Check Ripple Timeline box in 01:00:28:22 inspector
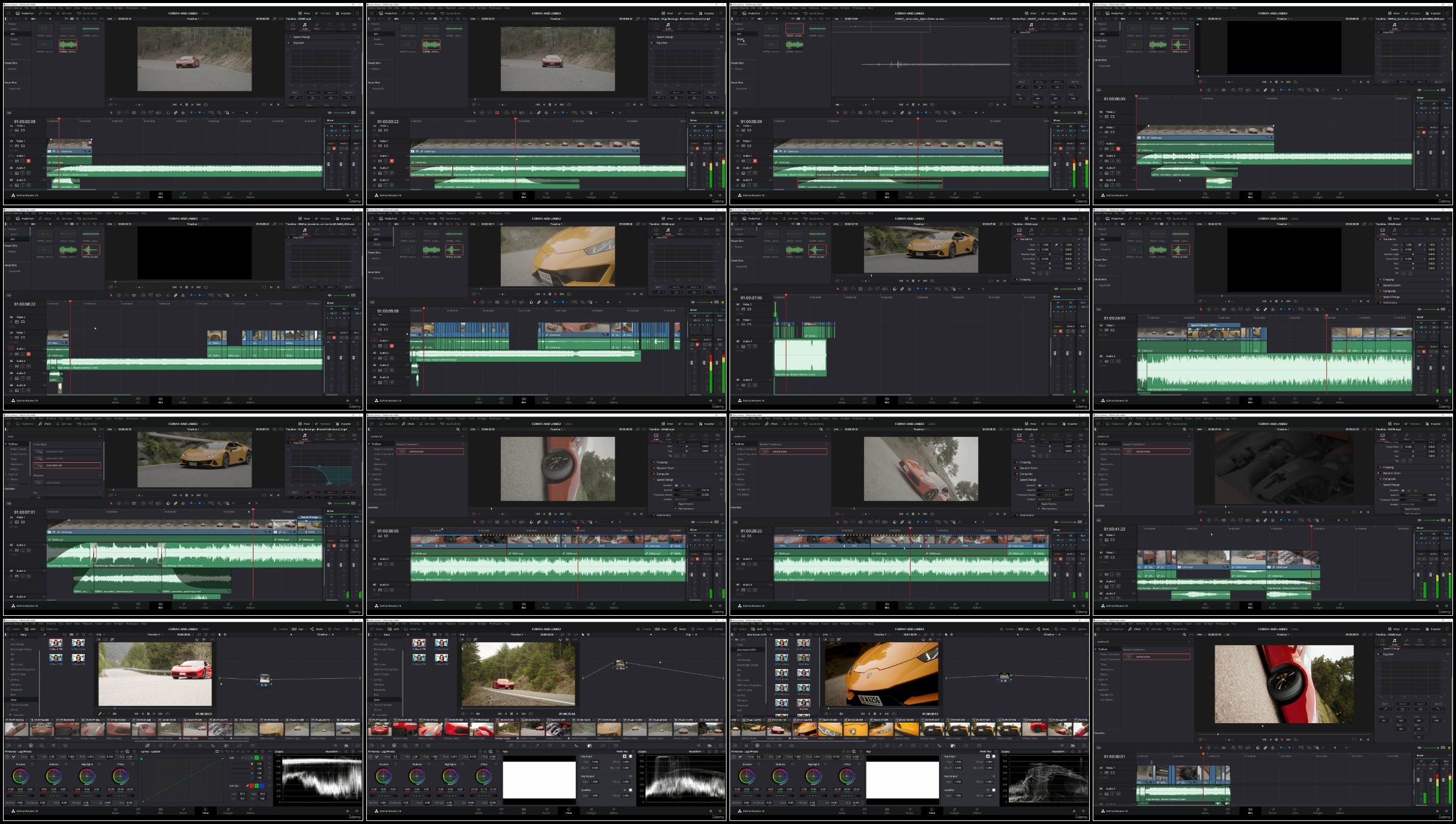 pos(1039,504)
